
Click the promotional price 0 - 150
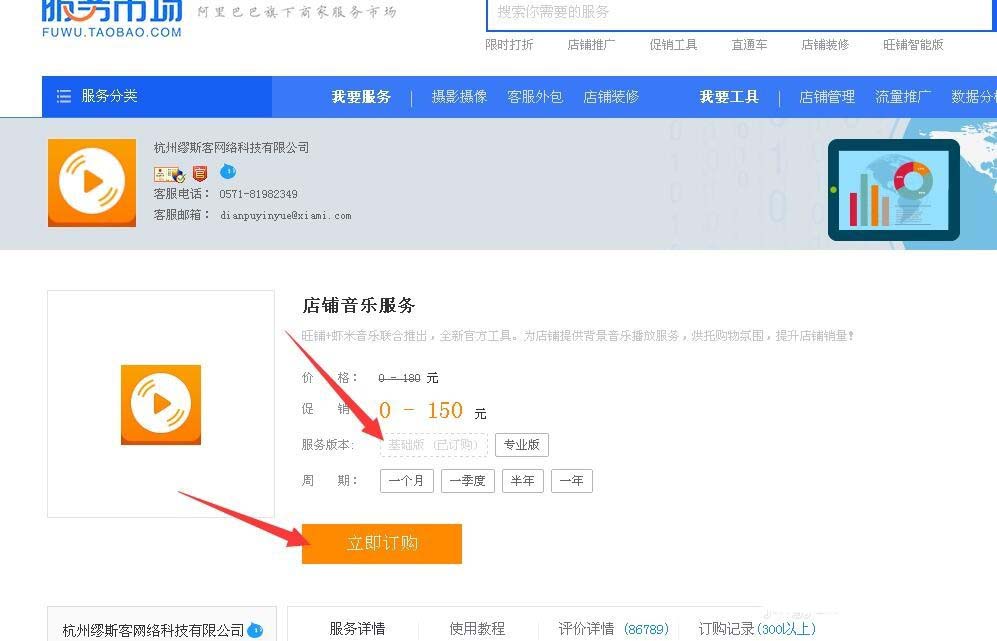click(420, 411)
